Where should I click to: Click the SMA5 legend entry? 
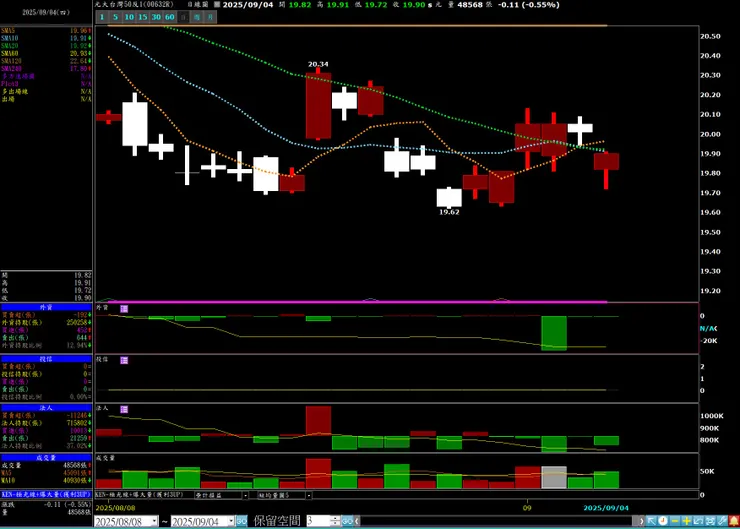point(46,31)
